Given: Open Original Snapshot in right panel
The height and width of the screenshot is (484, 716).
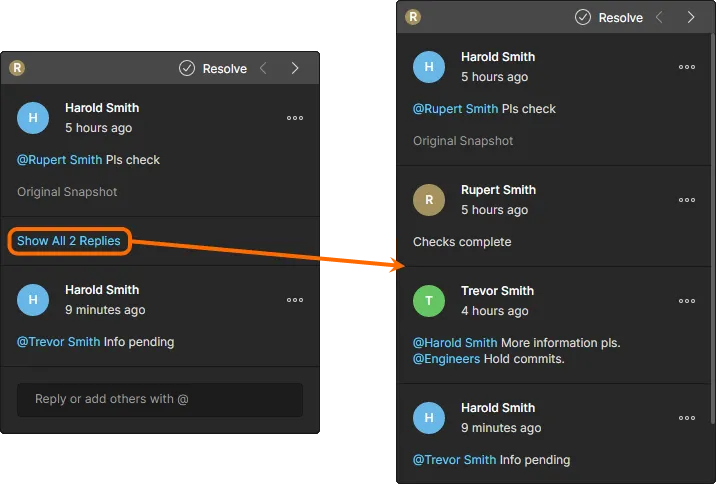Looking at the screenshot, I should coord(463,141).
